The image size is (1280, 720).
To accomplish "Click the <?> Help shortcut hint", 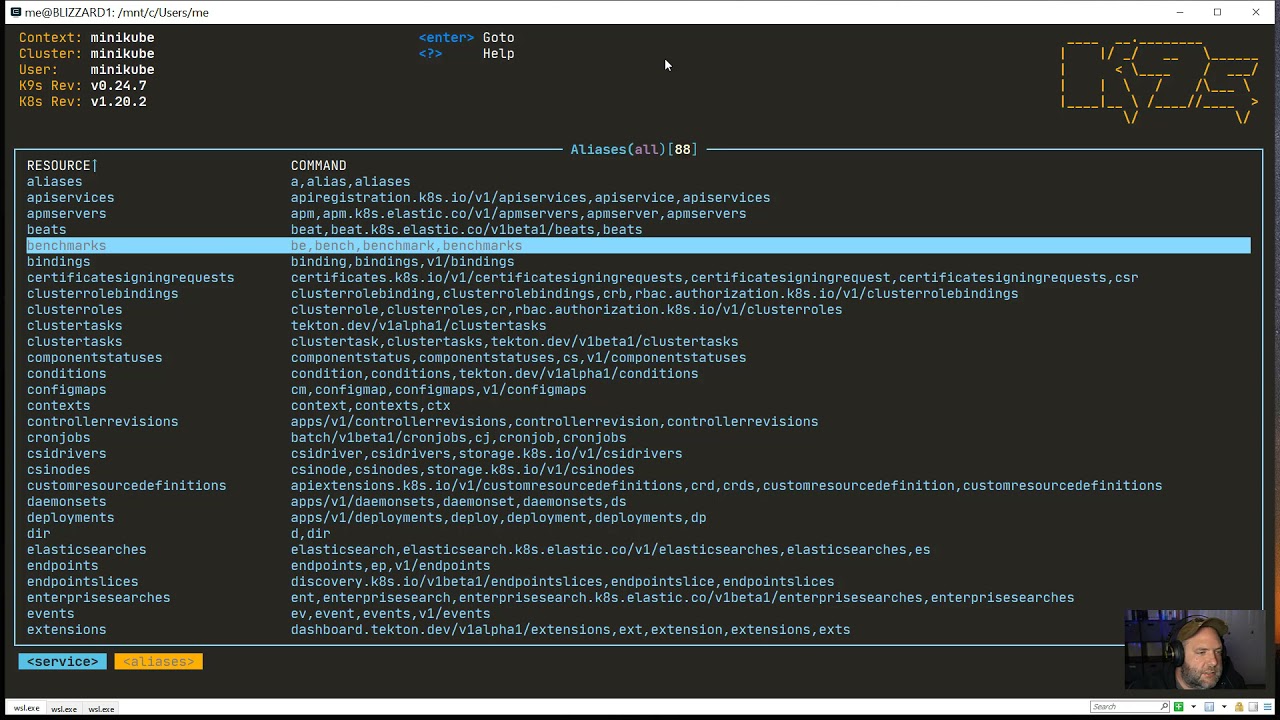I will point(467,53).
